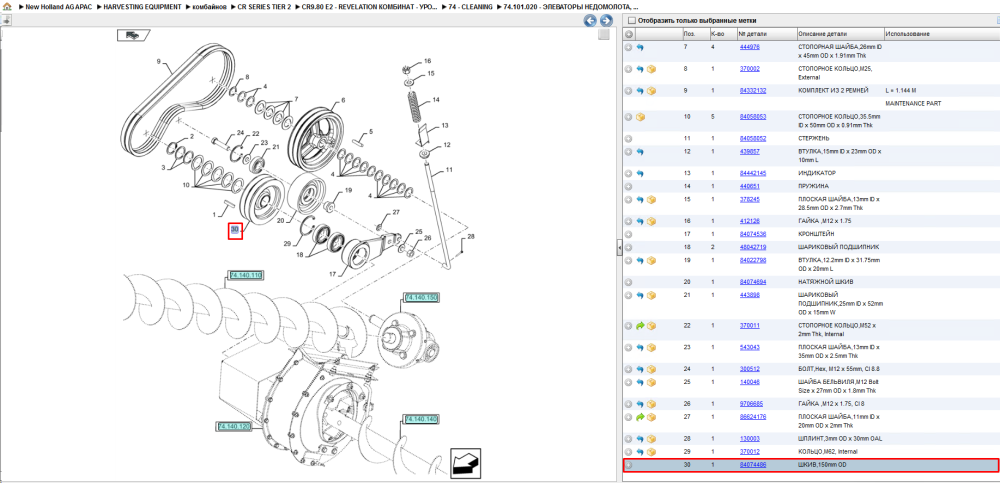Screen dimensions: 1000x483
Task: Add part 84074536 using its circle icon
Action: [x=629, y=234]
